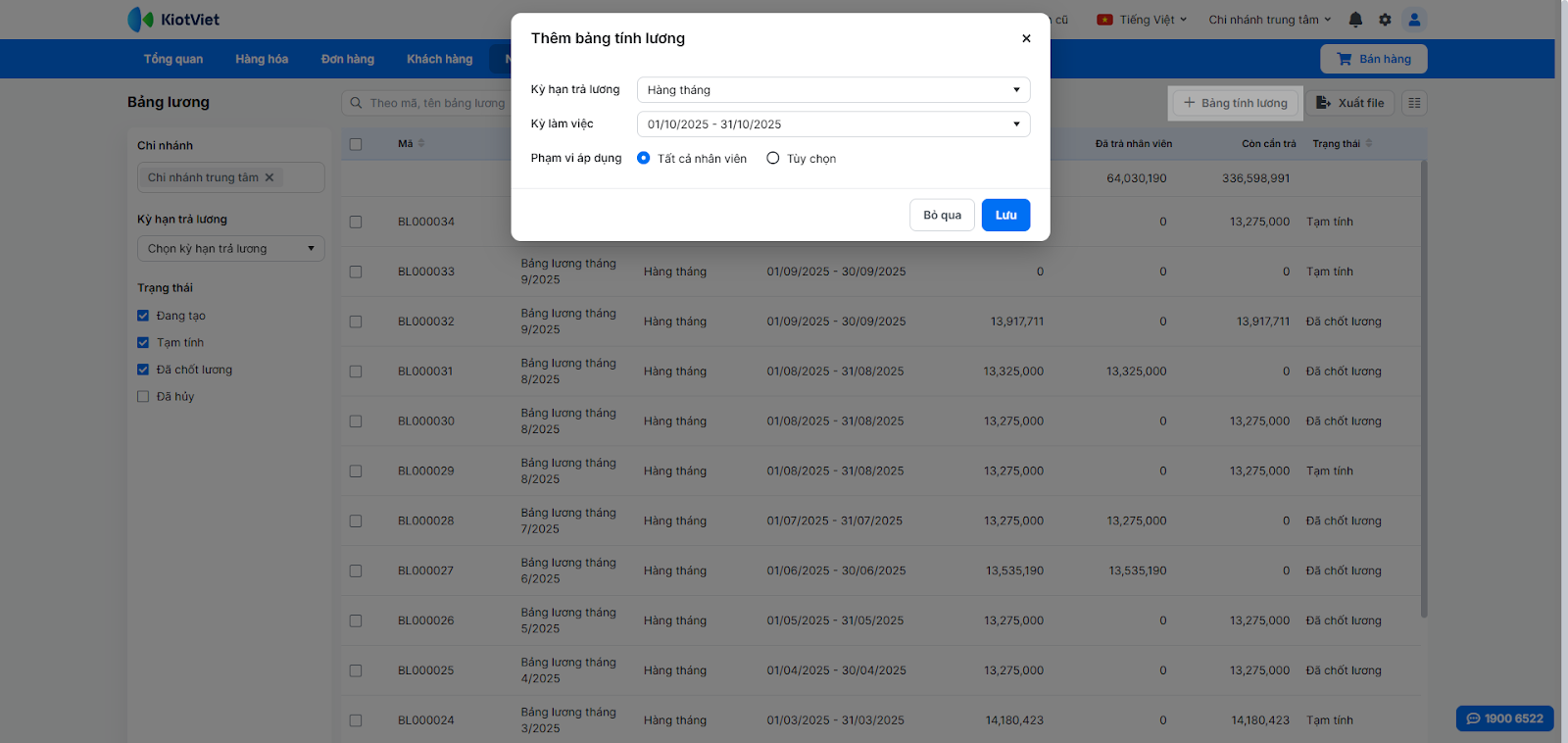Select the Tùy chọn radio option
This screenshot has width=1568, height=743.
click(x=773, y=158)
